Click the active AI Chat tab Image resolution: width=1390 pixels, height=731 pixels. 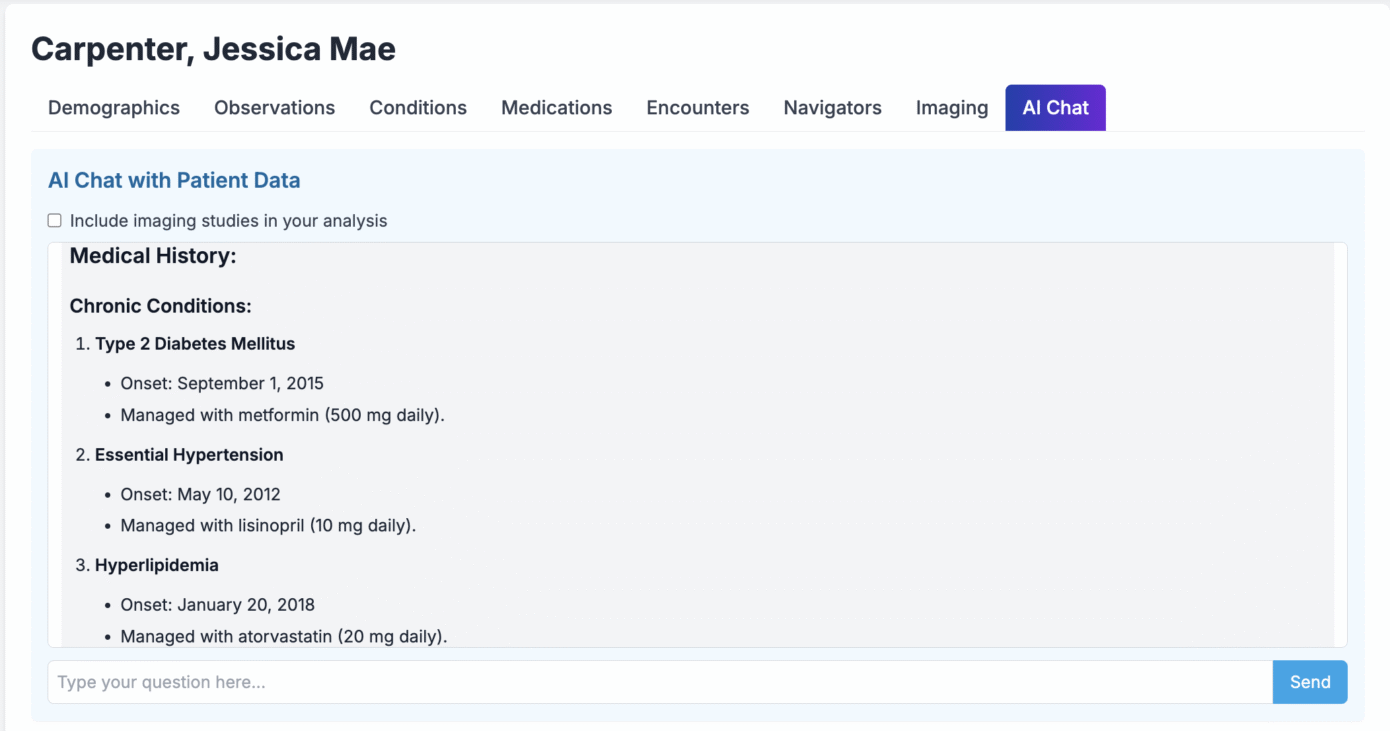(x=1055, y=108)
